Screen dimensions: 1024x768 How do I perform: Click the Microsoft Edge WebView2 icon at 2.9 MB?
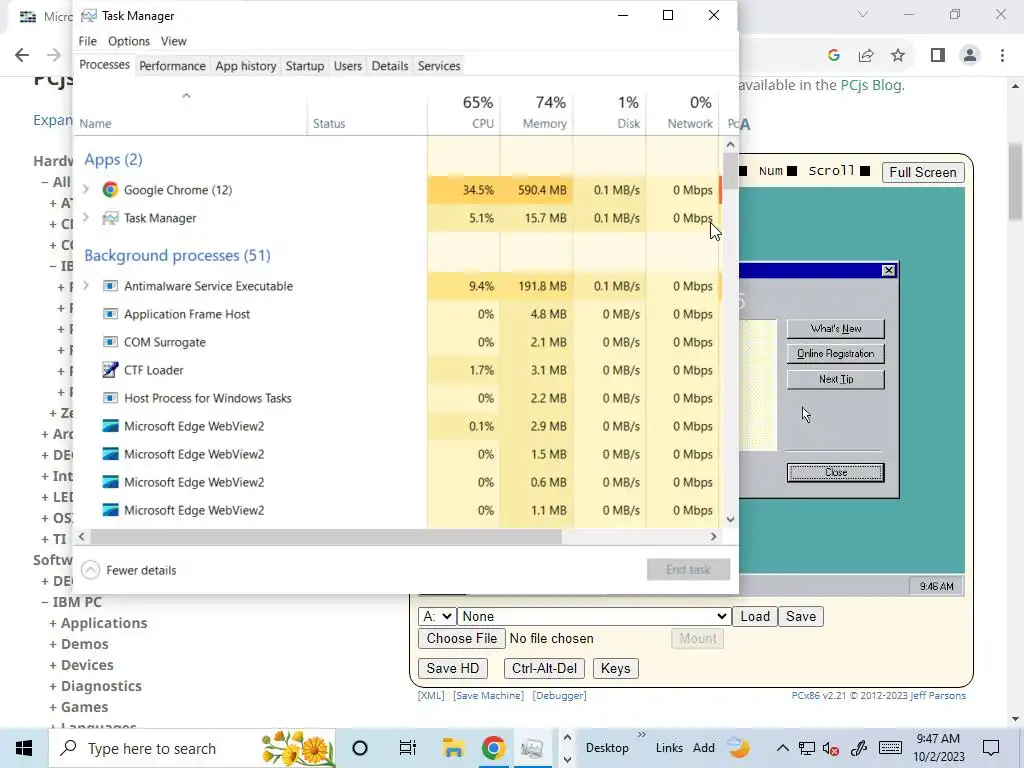110,426
